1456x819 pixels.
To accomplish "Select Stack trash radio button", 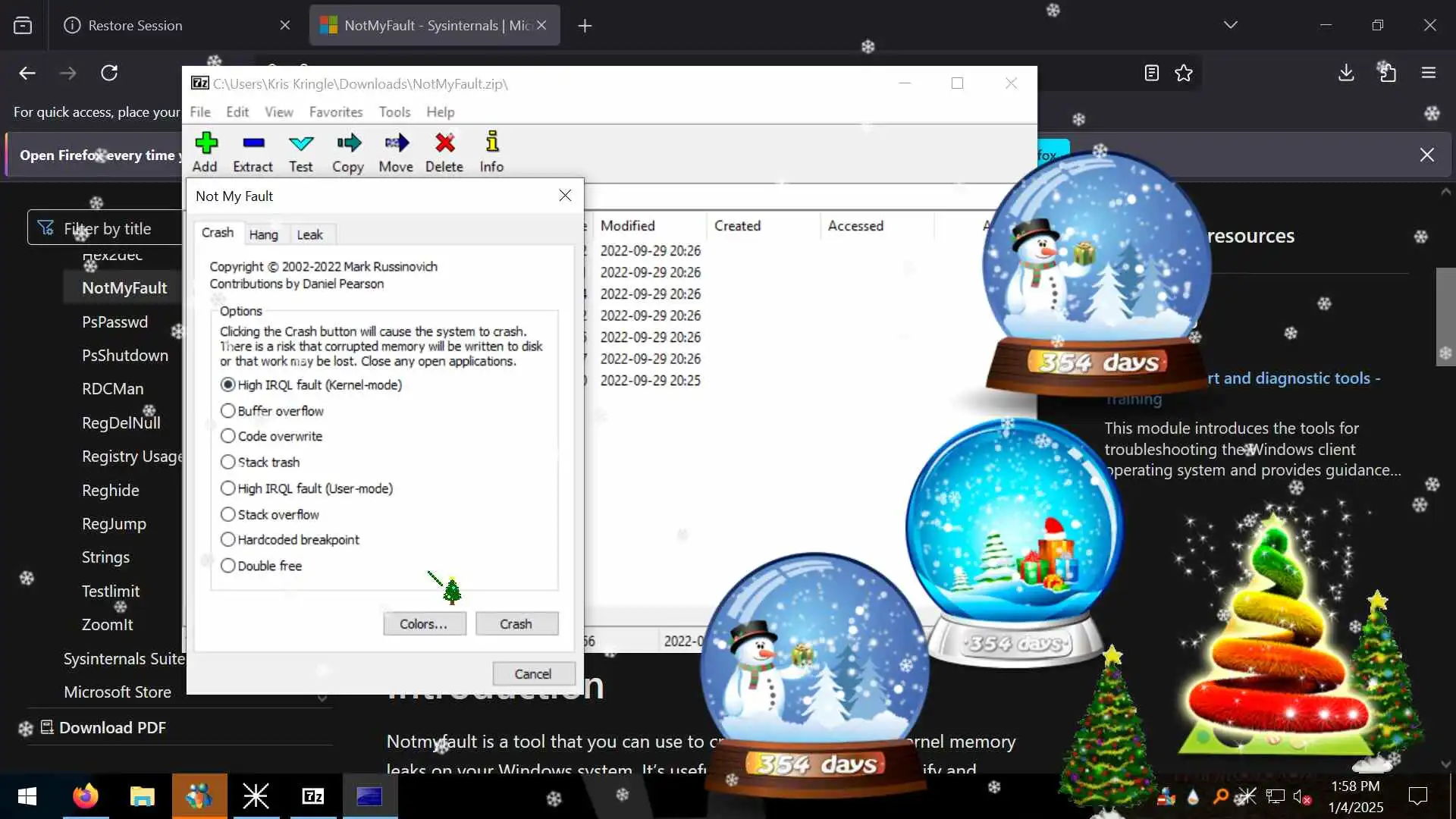I will click(227, 462).
